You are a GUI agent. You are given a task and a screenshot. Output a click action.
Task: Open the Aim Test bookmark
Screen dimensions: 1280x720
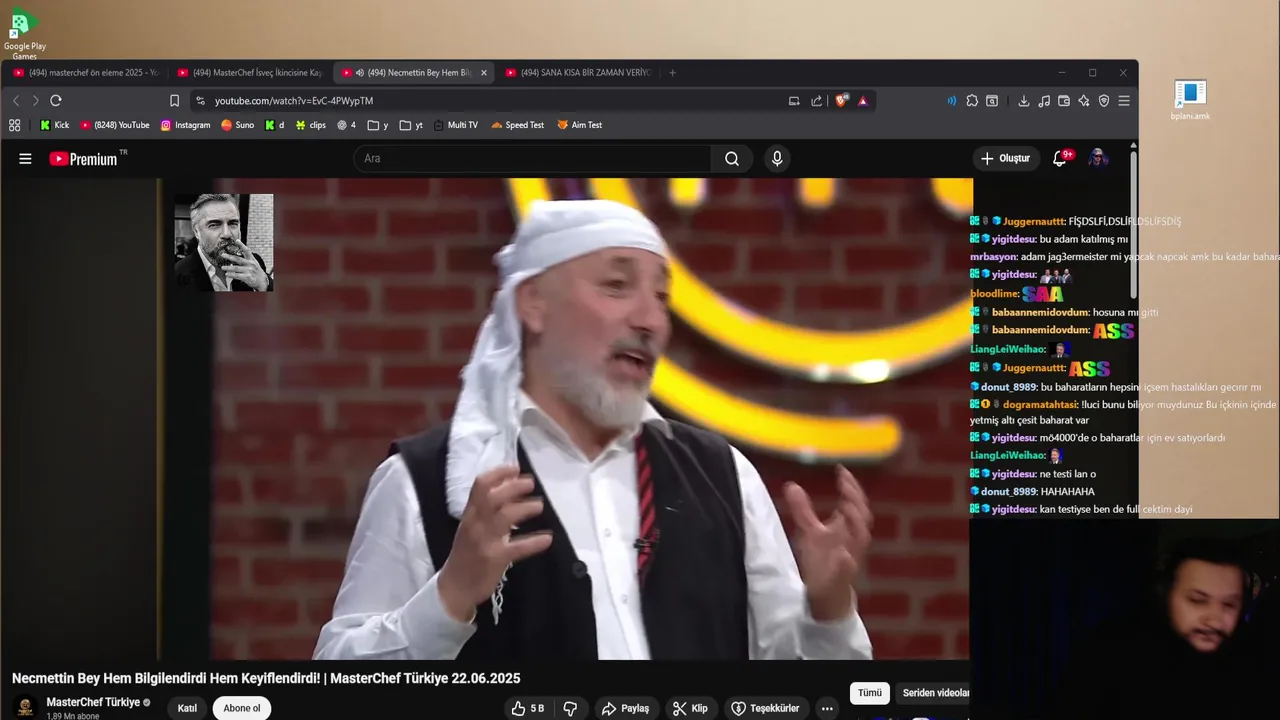[x=580, y=125]
